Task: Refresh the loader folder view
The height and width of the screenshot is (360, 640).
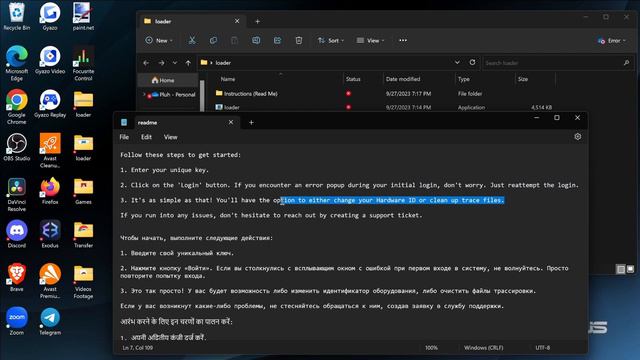Action: (x=472, y=62)
